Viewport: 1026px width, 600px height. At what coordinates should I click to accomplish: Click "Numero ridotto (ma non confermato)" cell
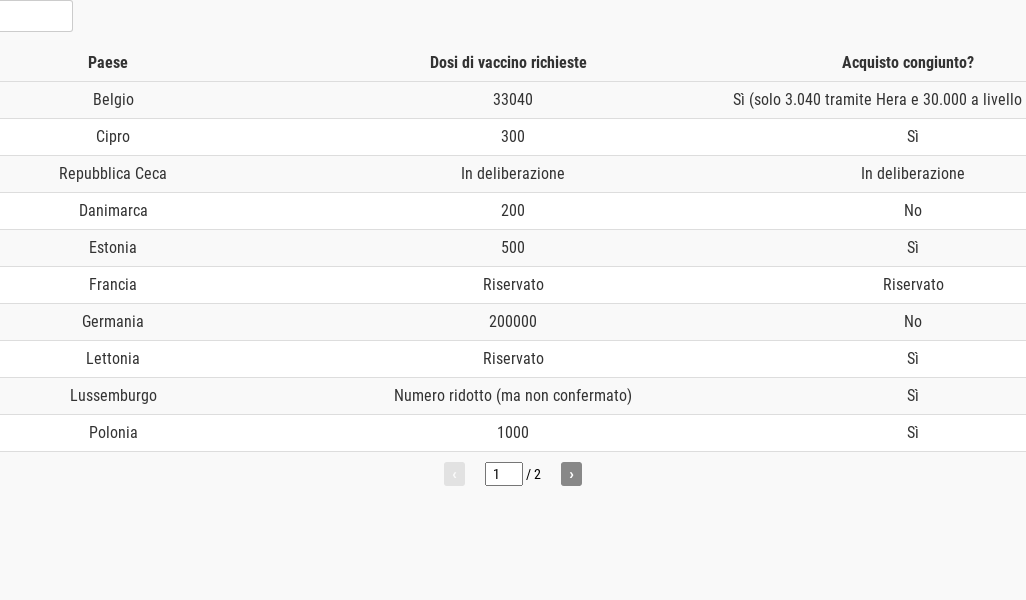[513, 396]
